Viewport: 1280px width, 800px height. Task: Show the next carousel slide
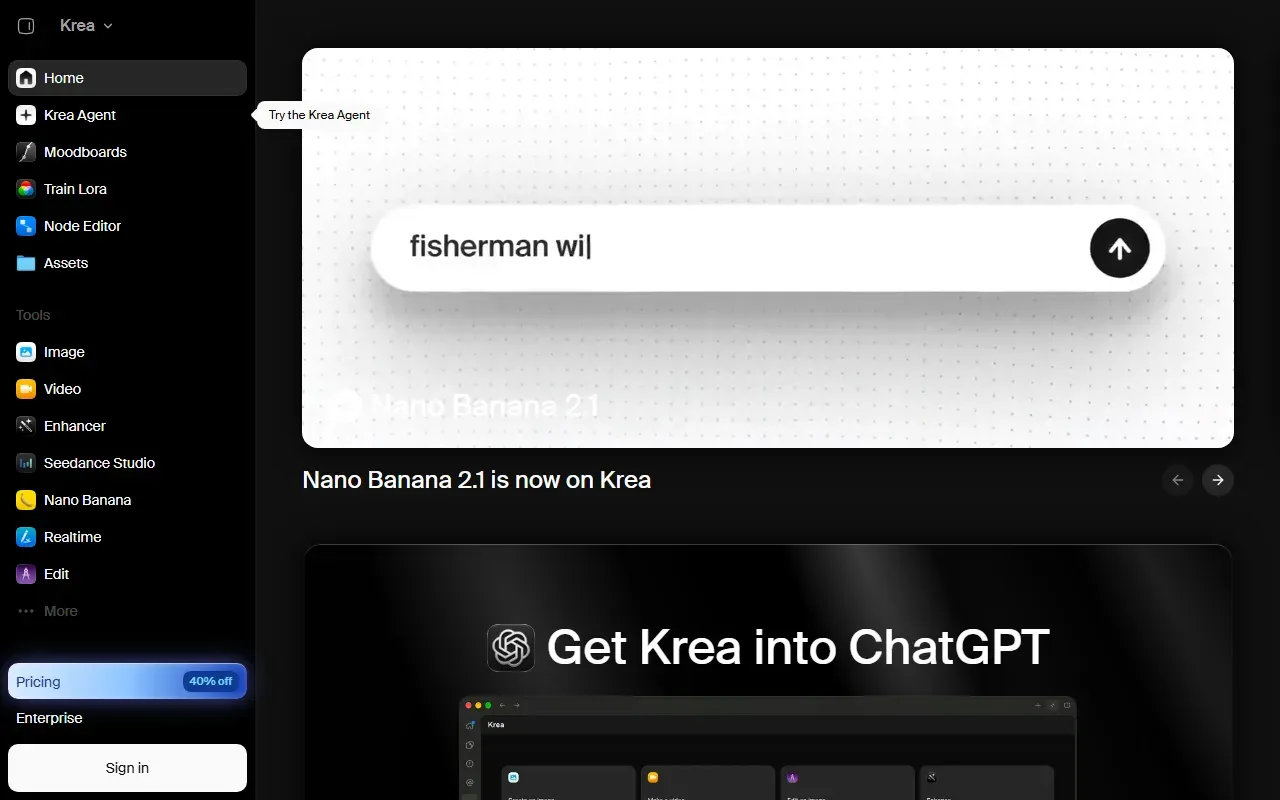(x=1218, y=480)
